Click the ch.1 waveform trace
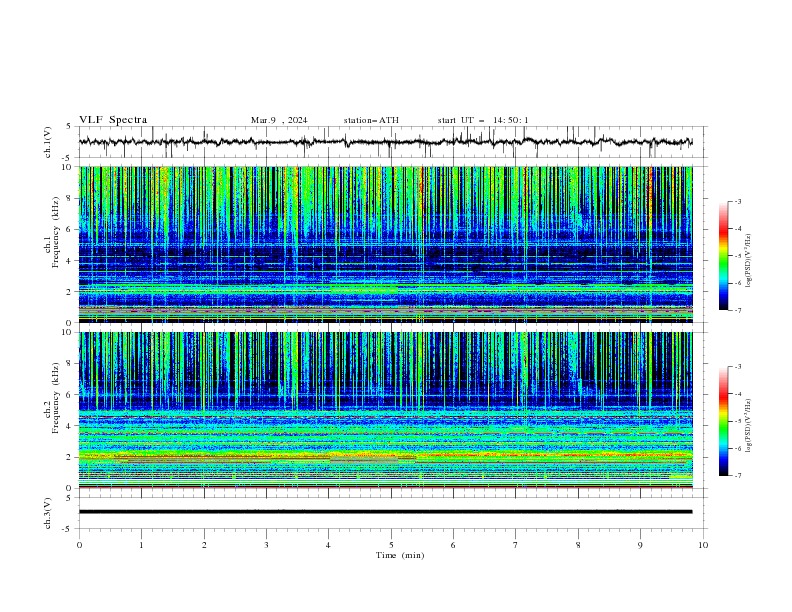 [385, 142]
